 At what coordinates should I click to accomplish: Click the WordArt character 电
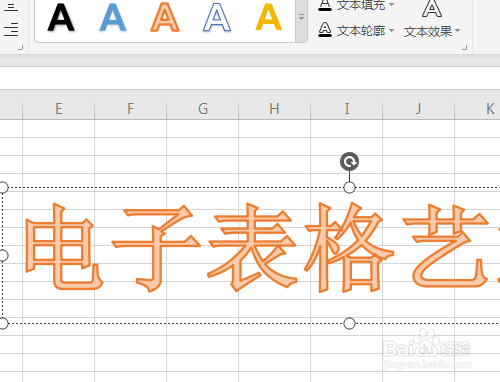pyautogui.click(x=64, y=247)
